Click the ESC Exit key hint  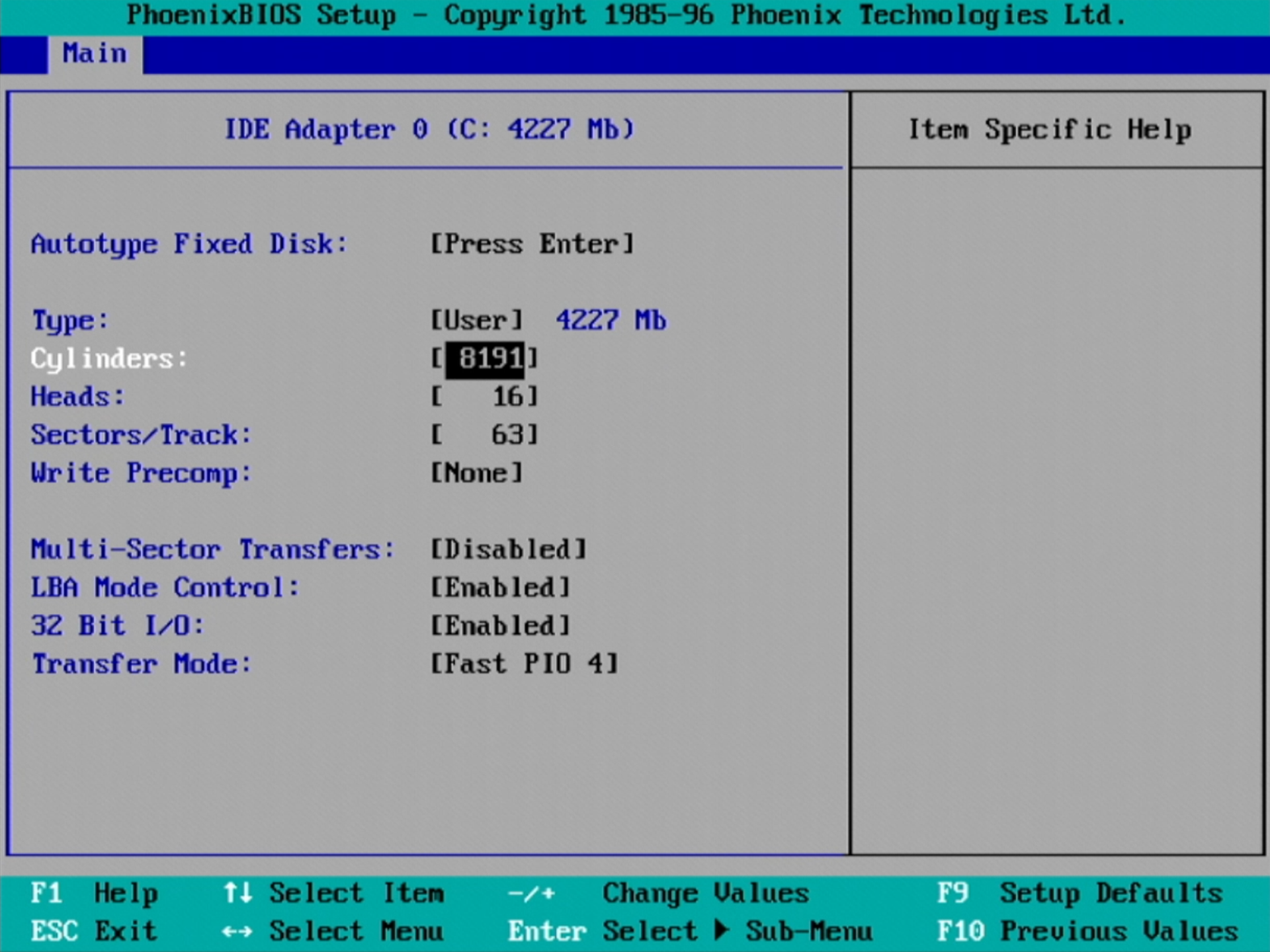click(x=94, y=932)
